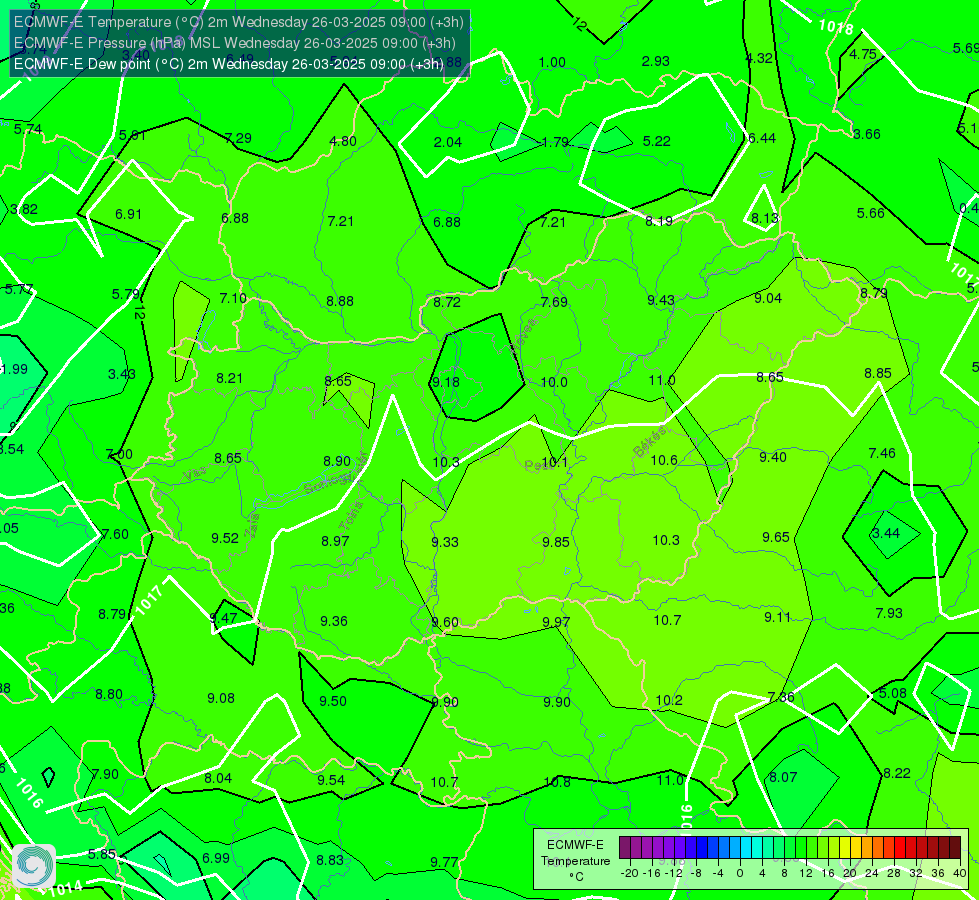The image size is (979, 900).
Task: Click the 8.21 temperature value
Action: tap(230, 378)
